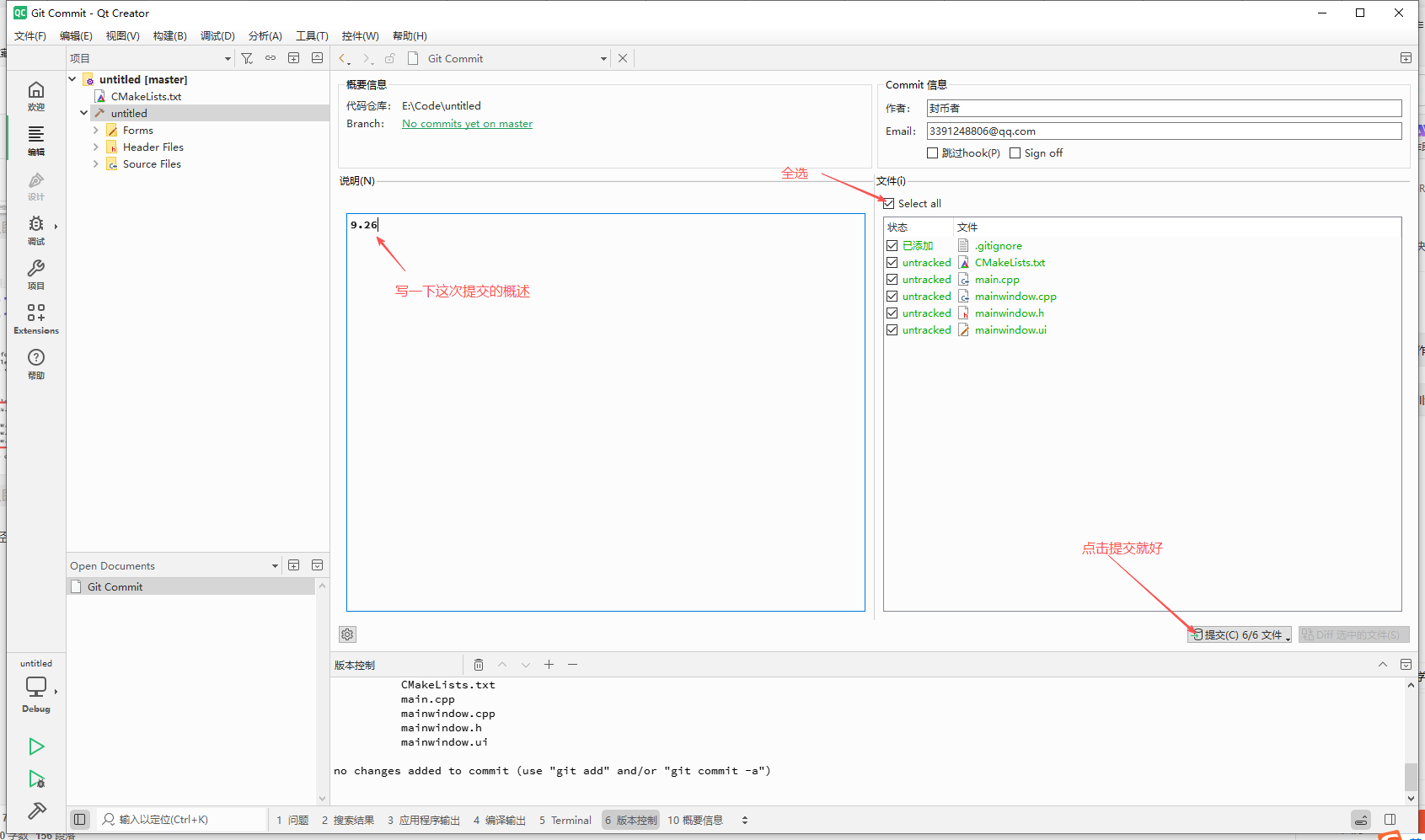
Task: Click the commit description text box
Action: pyautogui.click(x=605, y=412)
